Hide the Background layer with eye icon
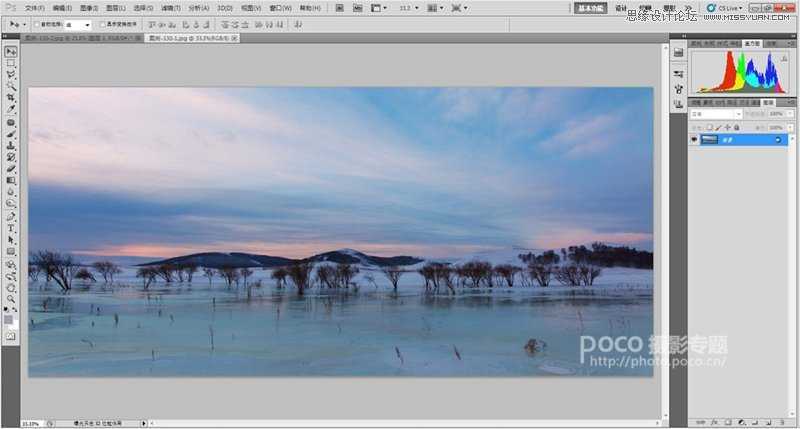The image size is (800, 429). pyautogui.click(x=694, y=139)
